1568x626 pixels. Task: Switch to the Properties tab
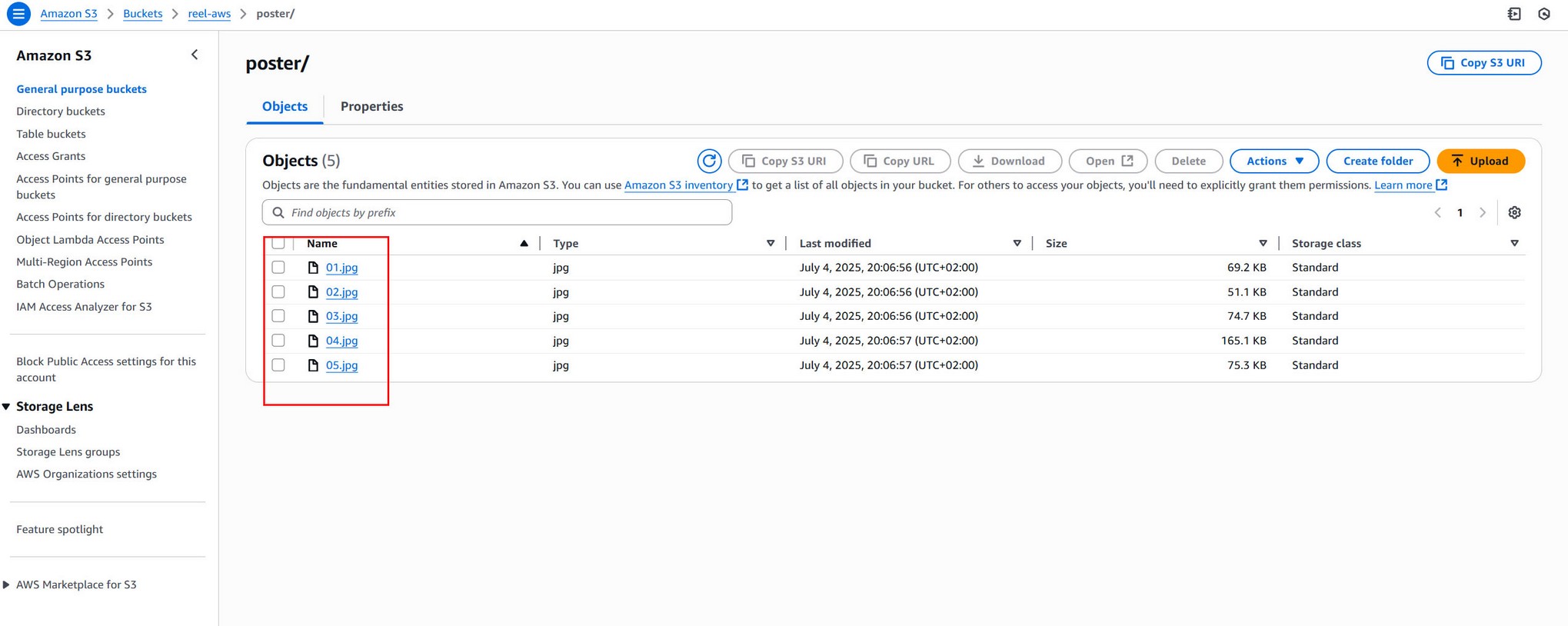tap(371, 106)
